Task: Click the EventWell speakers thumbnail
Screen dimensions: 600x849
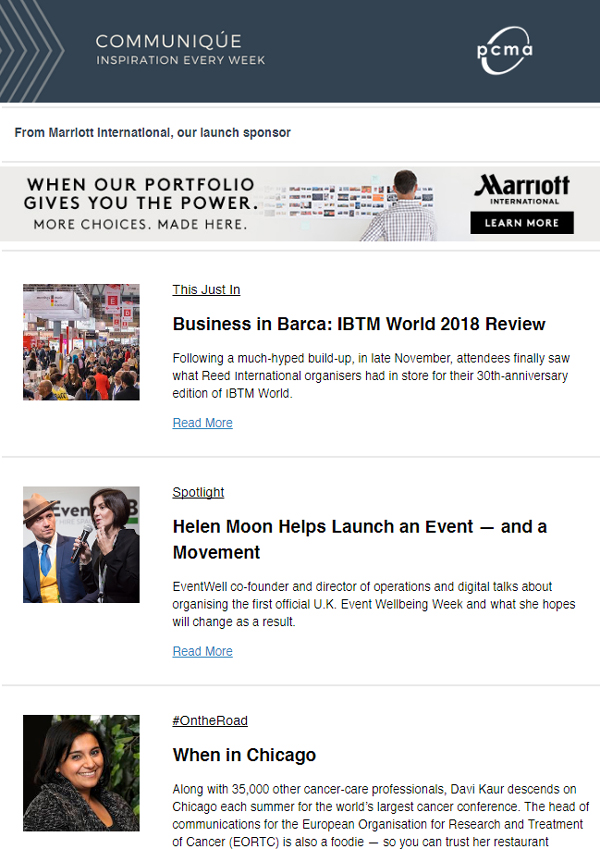Action: (x=81, y=545)
